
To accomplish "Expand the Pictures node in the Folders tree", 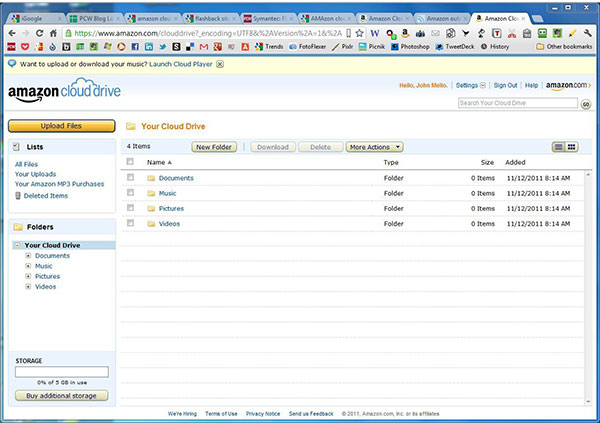I will [28, 276].
